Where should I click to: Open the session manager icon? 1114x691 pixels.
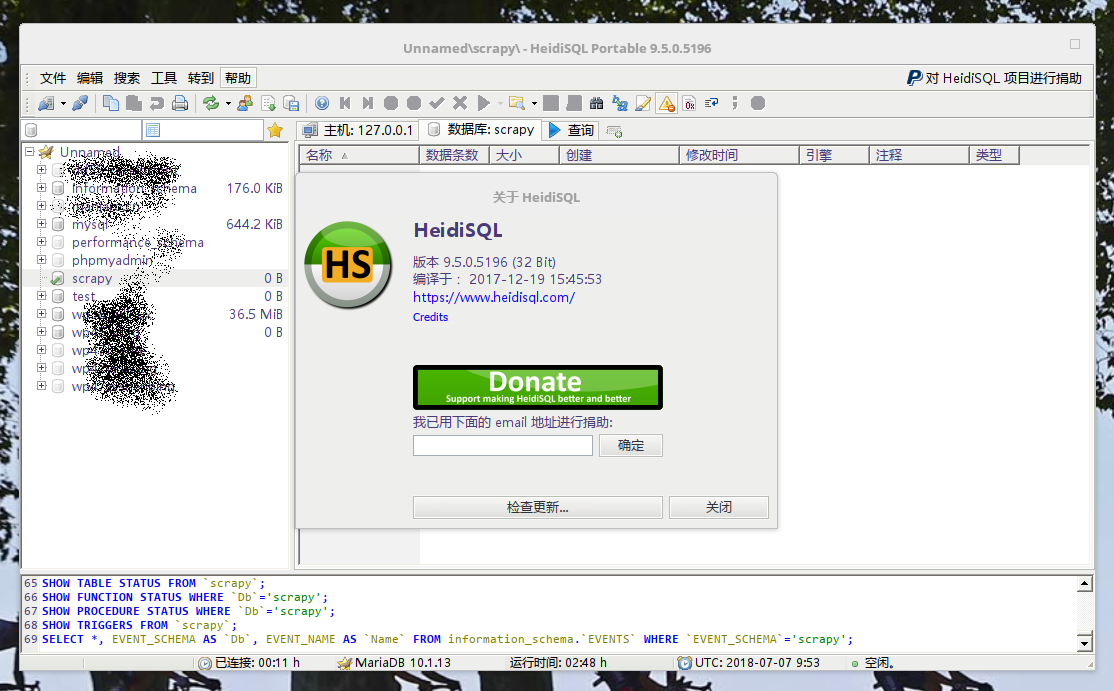46,104
